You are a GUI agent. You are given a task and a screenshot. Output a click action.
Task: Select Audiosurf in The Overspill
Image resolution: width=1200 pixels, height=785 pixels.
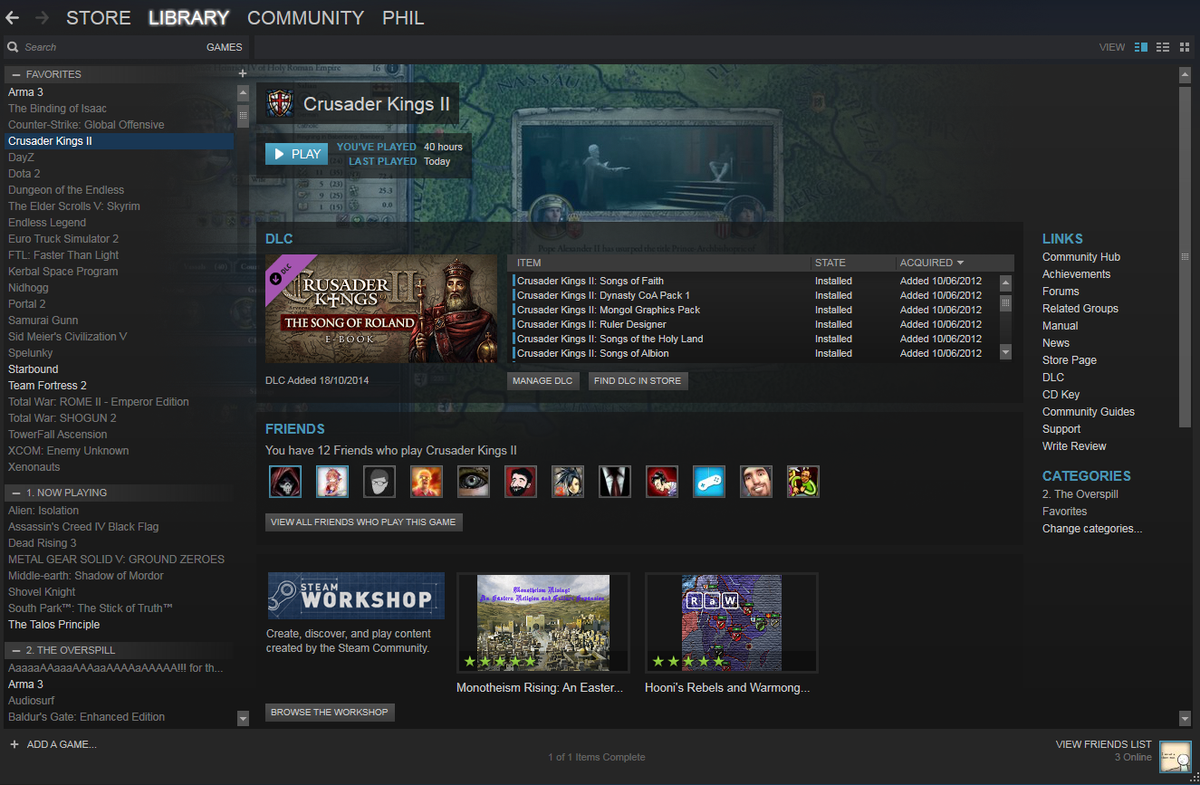[31, 700]
